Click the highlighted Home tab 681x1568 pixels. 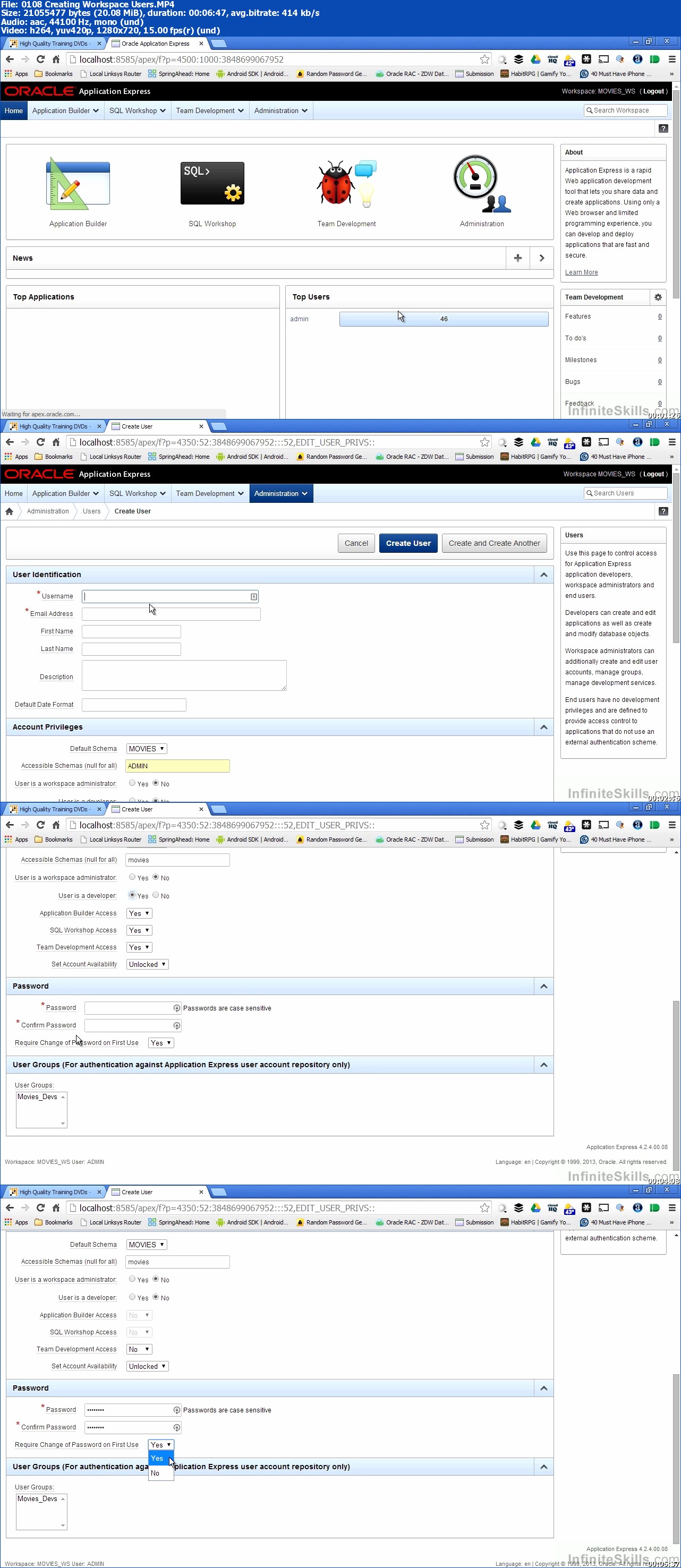[x=13, y=111]
